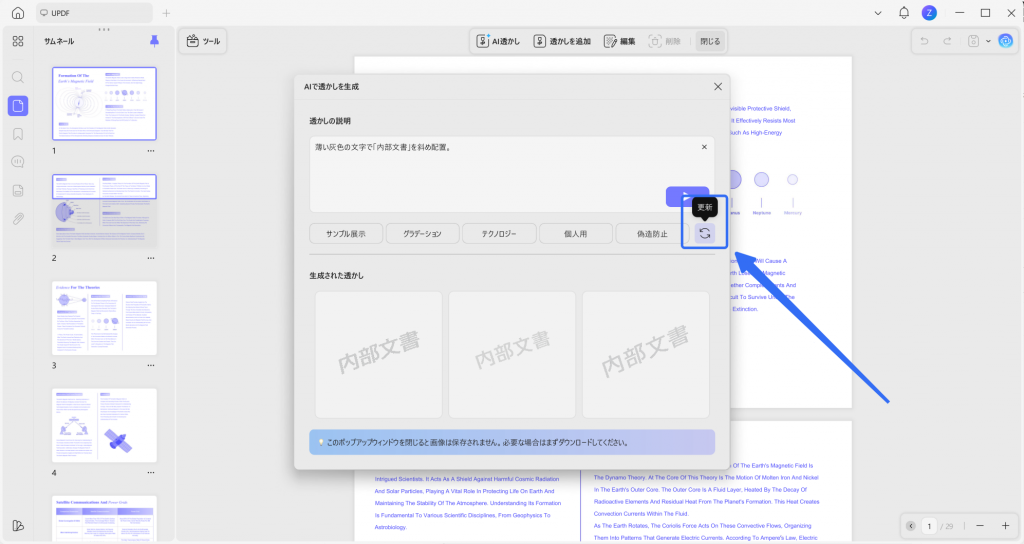1024x544 pixels.
Task: Open the thumbnail grid view icon in sidebar
Action: point(18,41)
